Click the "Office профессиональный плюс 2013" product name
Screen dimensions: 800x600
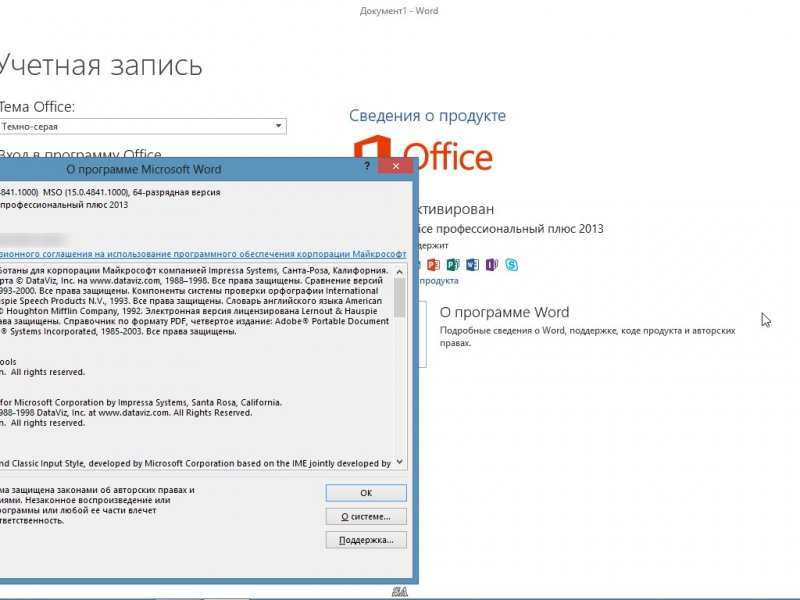coord(510,229)
